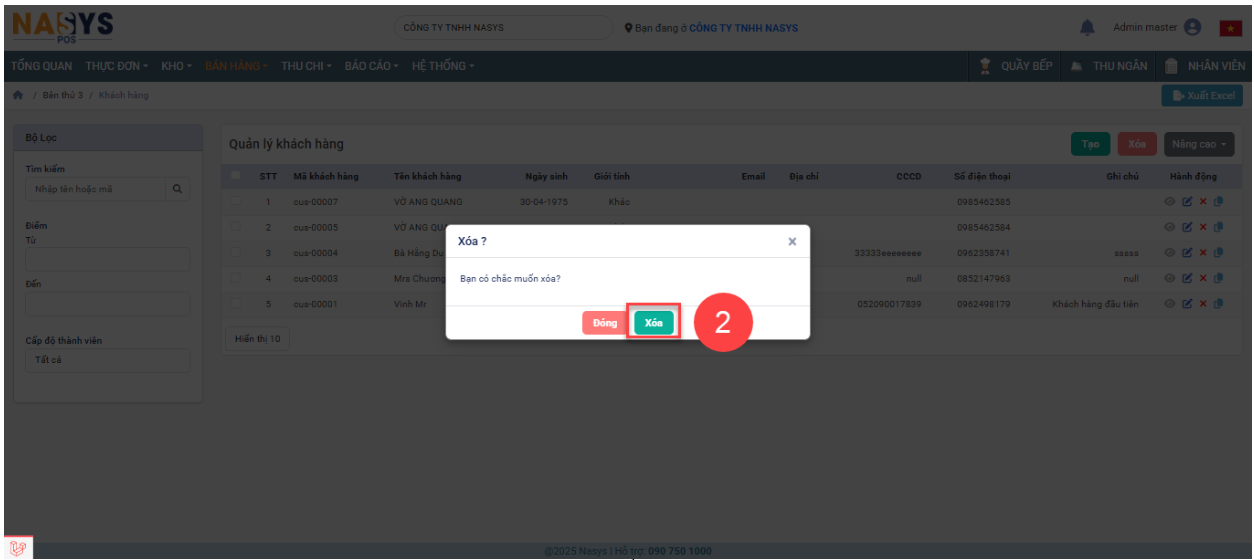Open the Hiển thị 10 page size selector

click(257, 339)
